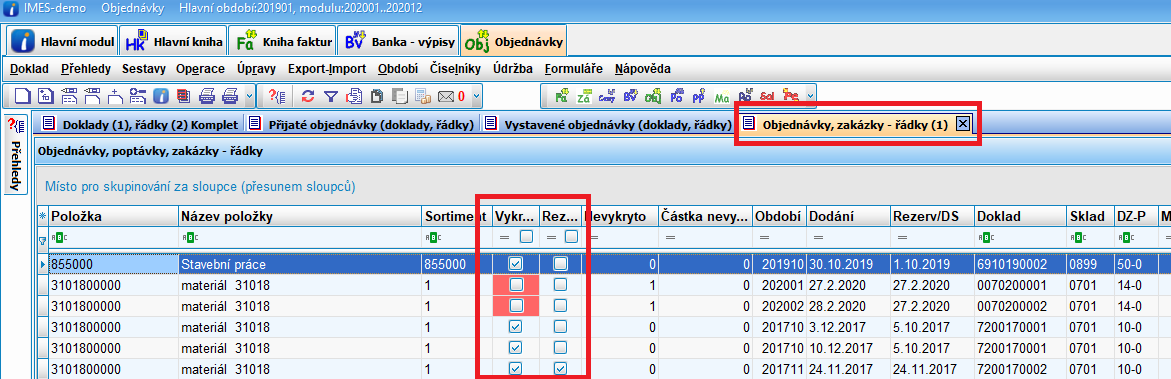The width and height of the screenshot is (1171, 379).
Task: Toggle the Rez filter-row checkbox
Action: coord(571,237)
